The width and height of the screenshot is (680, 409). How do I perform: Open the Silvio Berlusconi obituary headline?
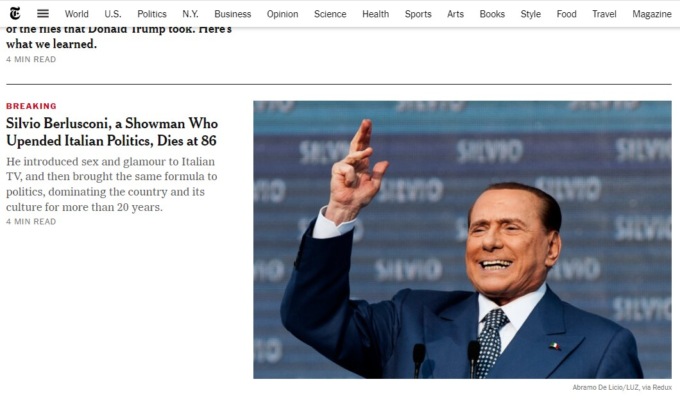pyautogui.click(x=112, y=132)
